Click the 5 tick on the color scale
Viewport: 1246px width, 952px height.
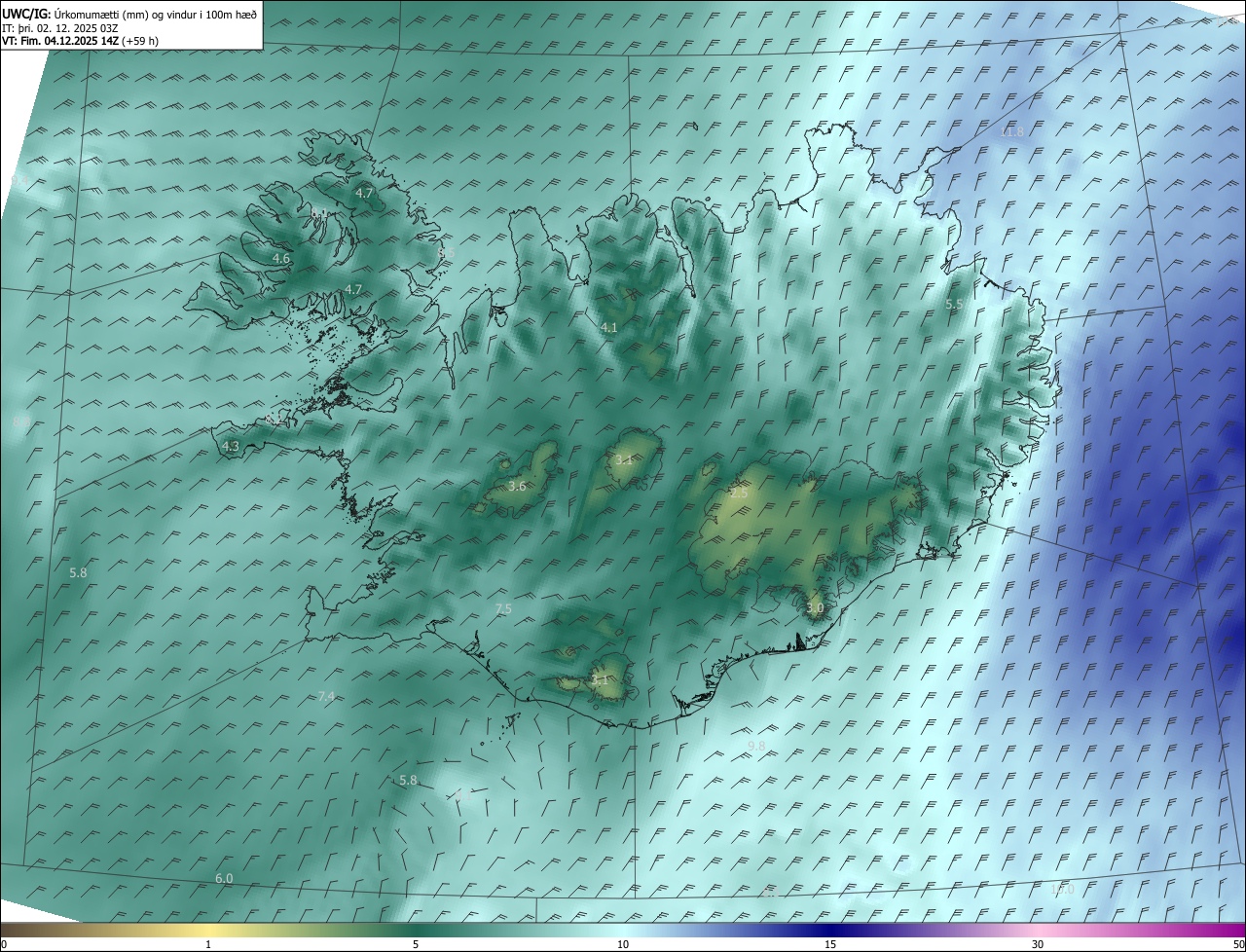(x=416, y=944)
